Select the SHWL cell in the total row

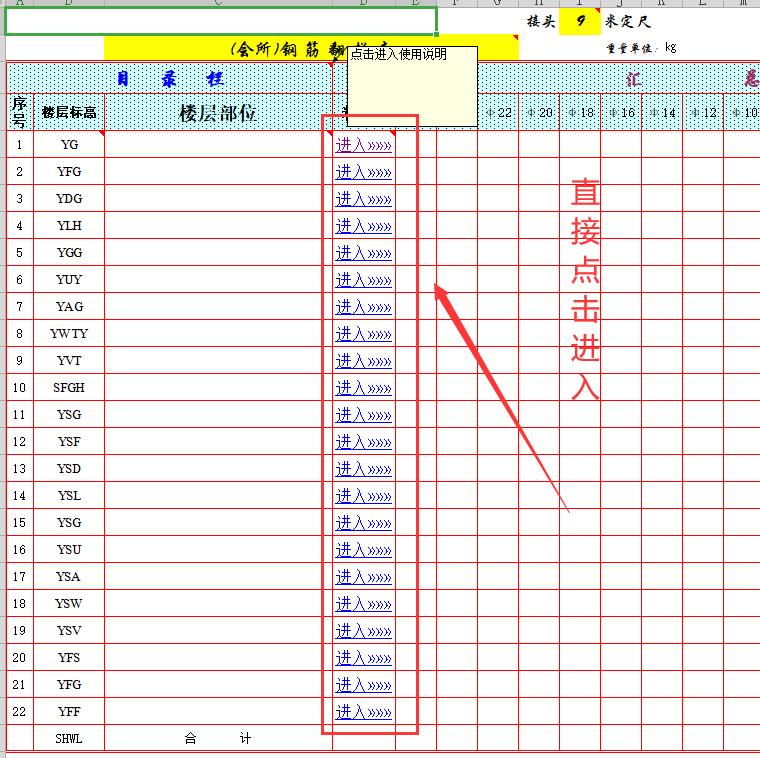pyautogui.click(x=69, y=739)
